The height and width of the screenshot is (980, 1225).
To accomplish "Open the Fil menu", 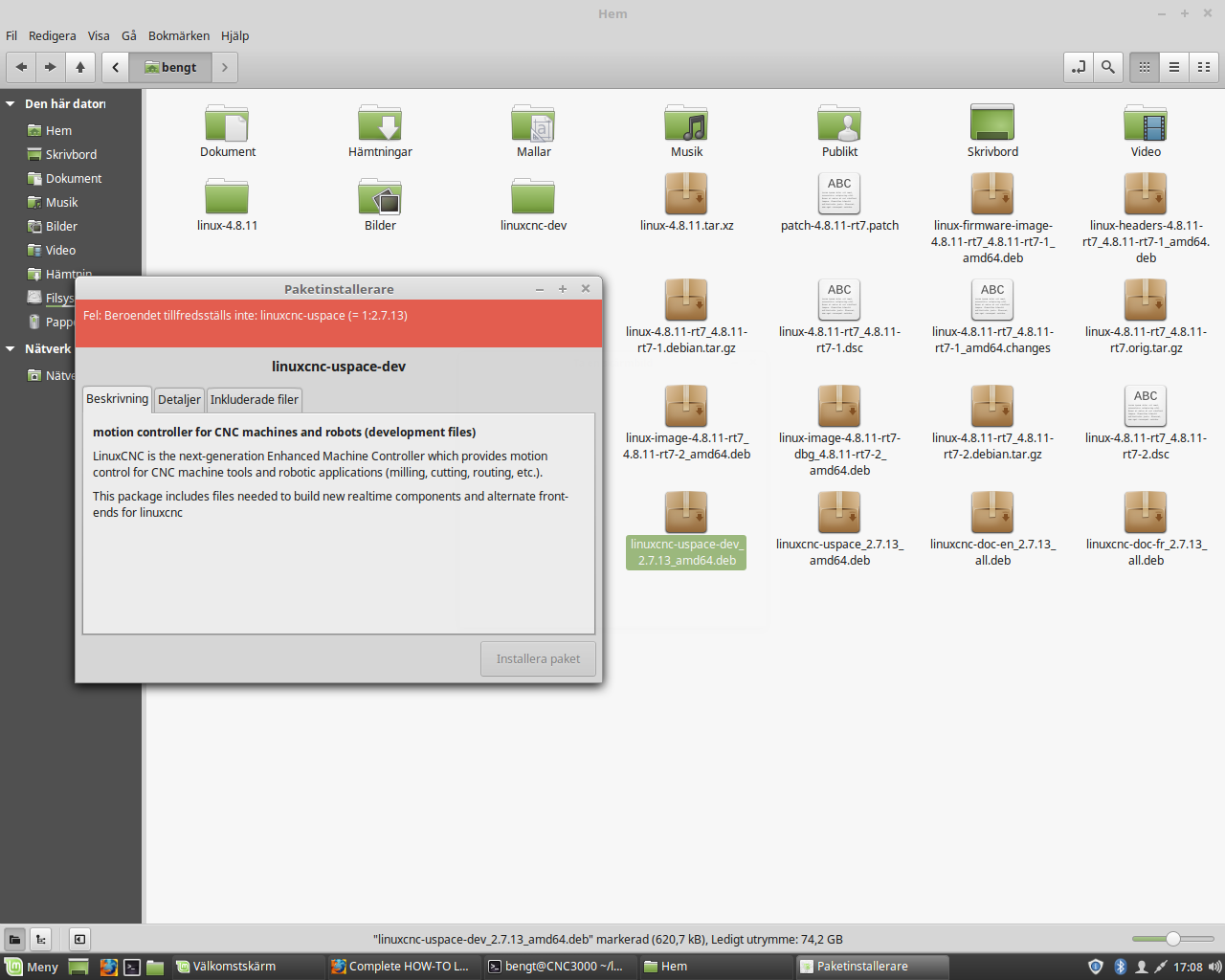I will coord(11,35).
